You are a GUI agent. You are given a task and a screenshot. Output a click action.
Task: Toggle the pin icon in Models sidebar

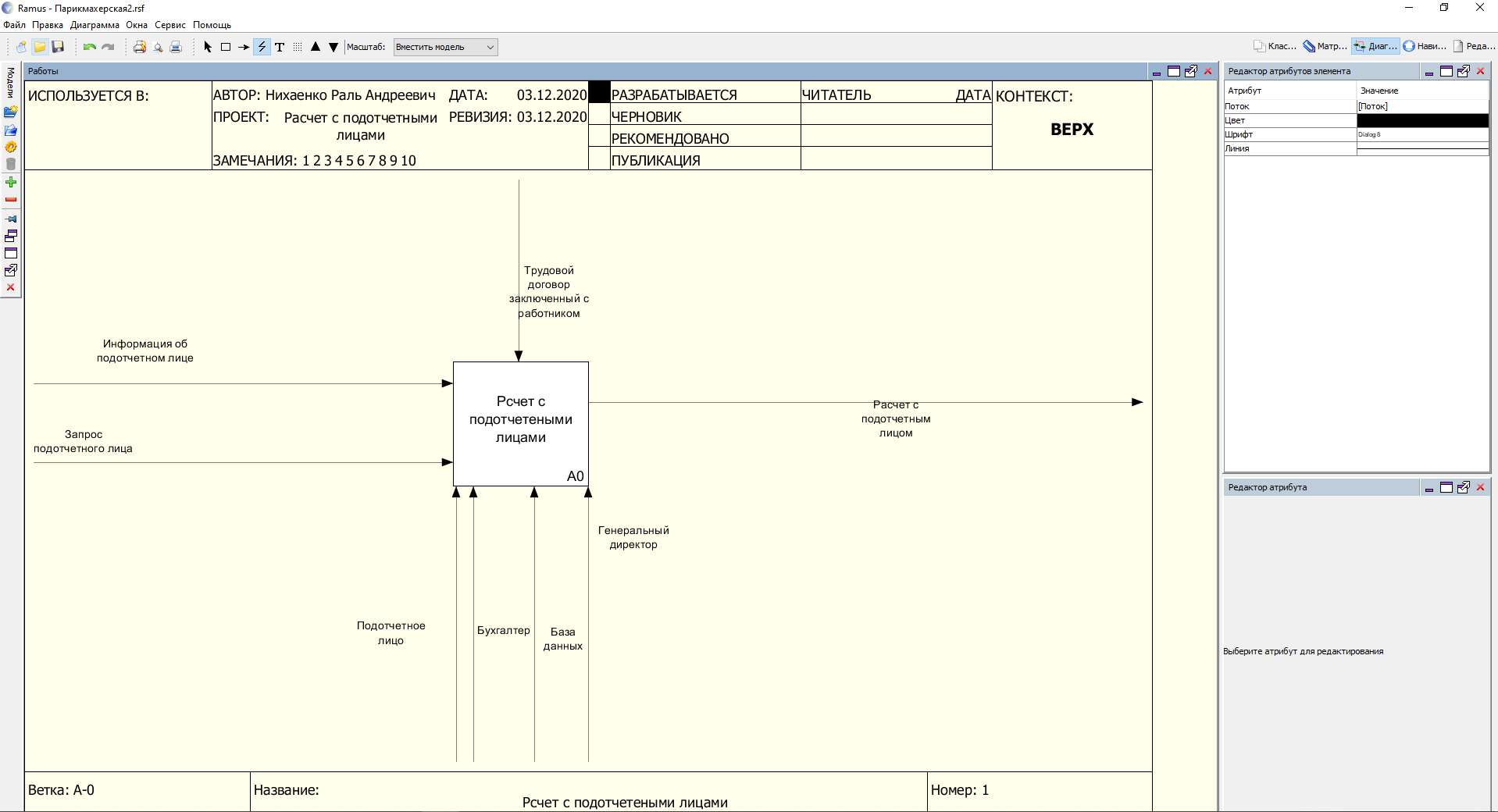click(x=11, y=219)
